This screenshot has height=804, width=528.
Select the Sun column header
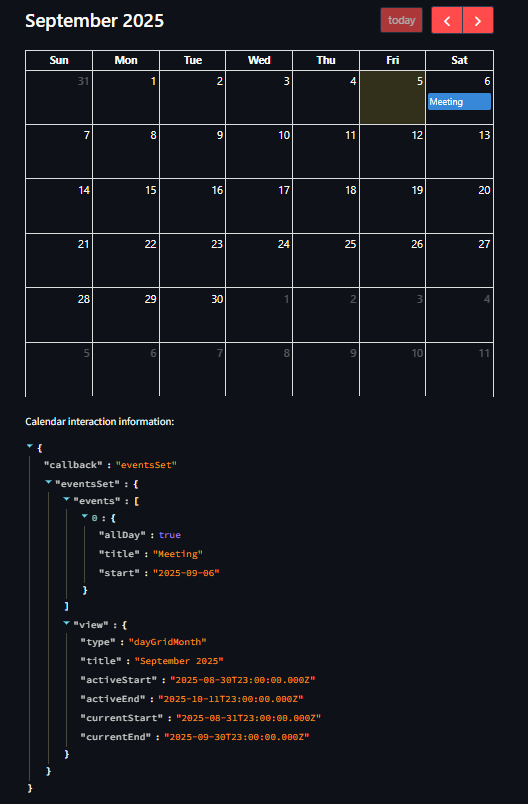(59, 61)
